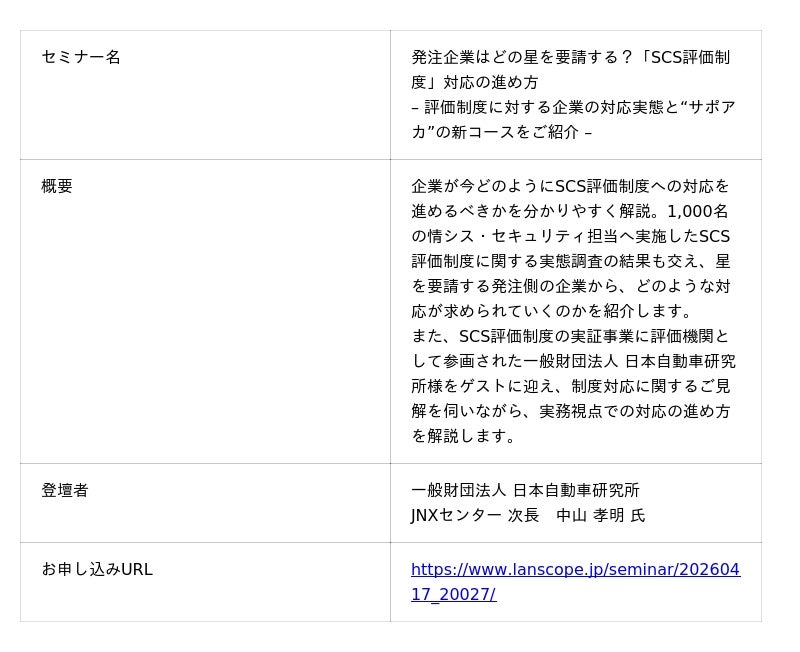Click the seminar title line starting 発注企業はどの星
This screenshot has height=652, width=800.
tap(570, 57)
